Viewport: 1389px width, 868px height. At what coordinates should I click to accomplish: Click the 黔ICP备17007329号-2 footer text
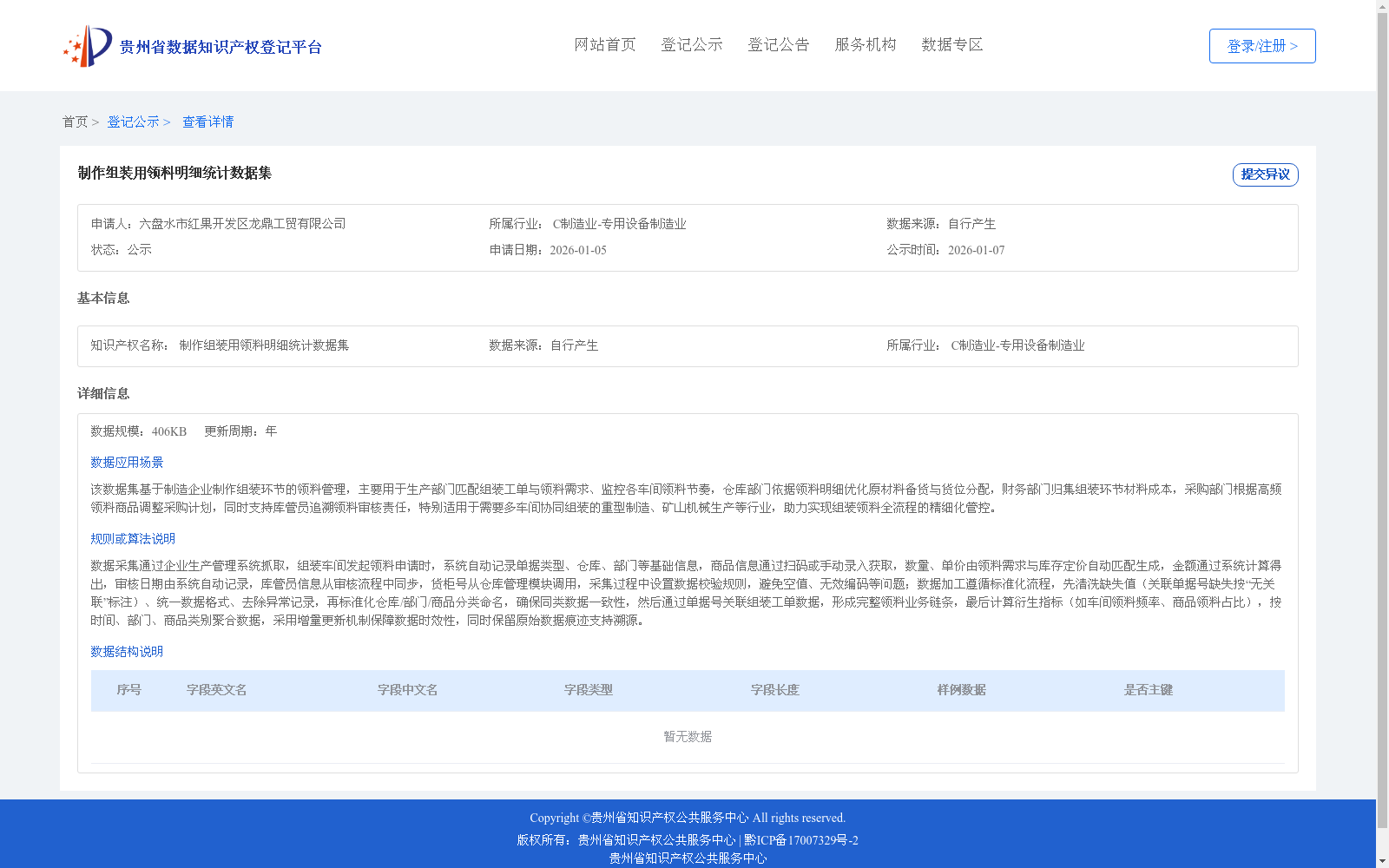(x=801, y=840)
